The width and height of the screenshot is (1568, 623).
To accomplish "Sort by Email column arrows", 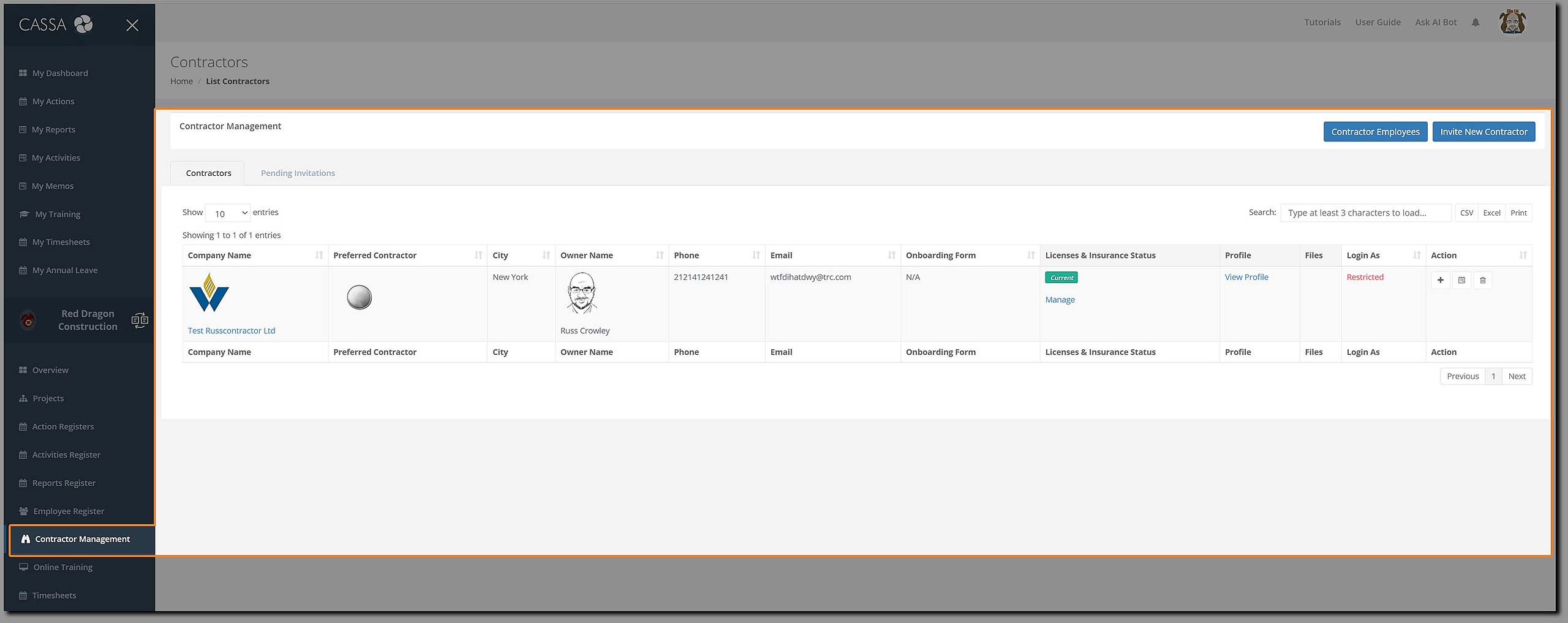I will pyautogui.click(x=892, y=255).
